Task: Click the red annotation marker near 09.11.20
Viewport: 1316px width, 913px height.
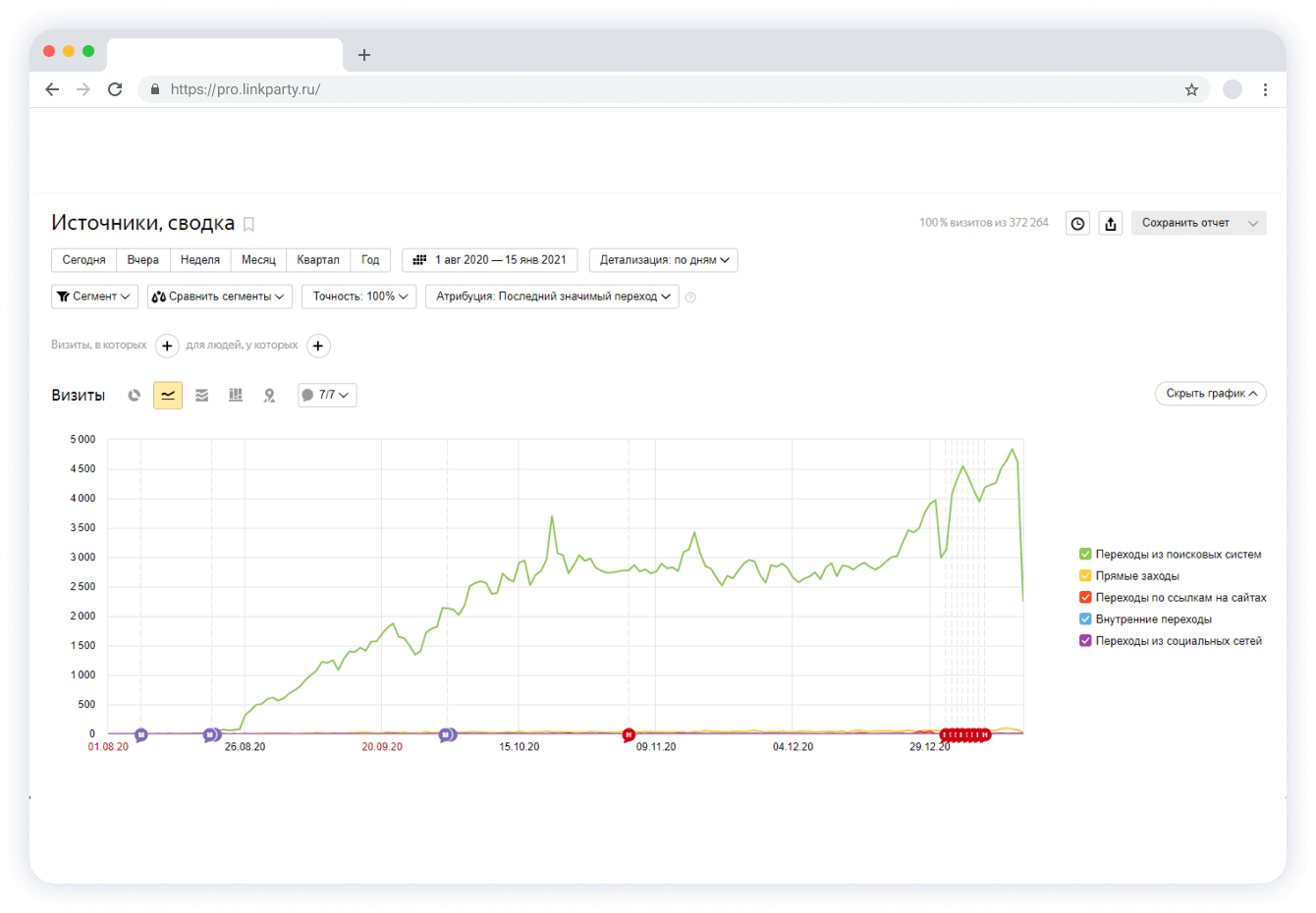Action: pos(629,734)
